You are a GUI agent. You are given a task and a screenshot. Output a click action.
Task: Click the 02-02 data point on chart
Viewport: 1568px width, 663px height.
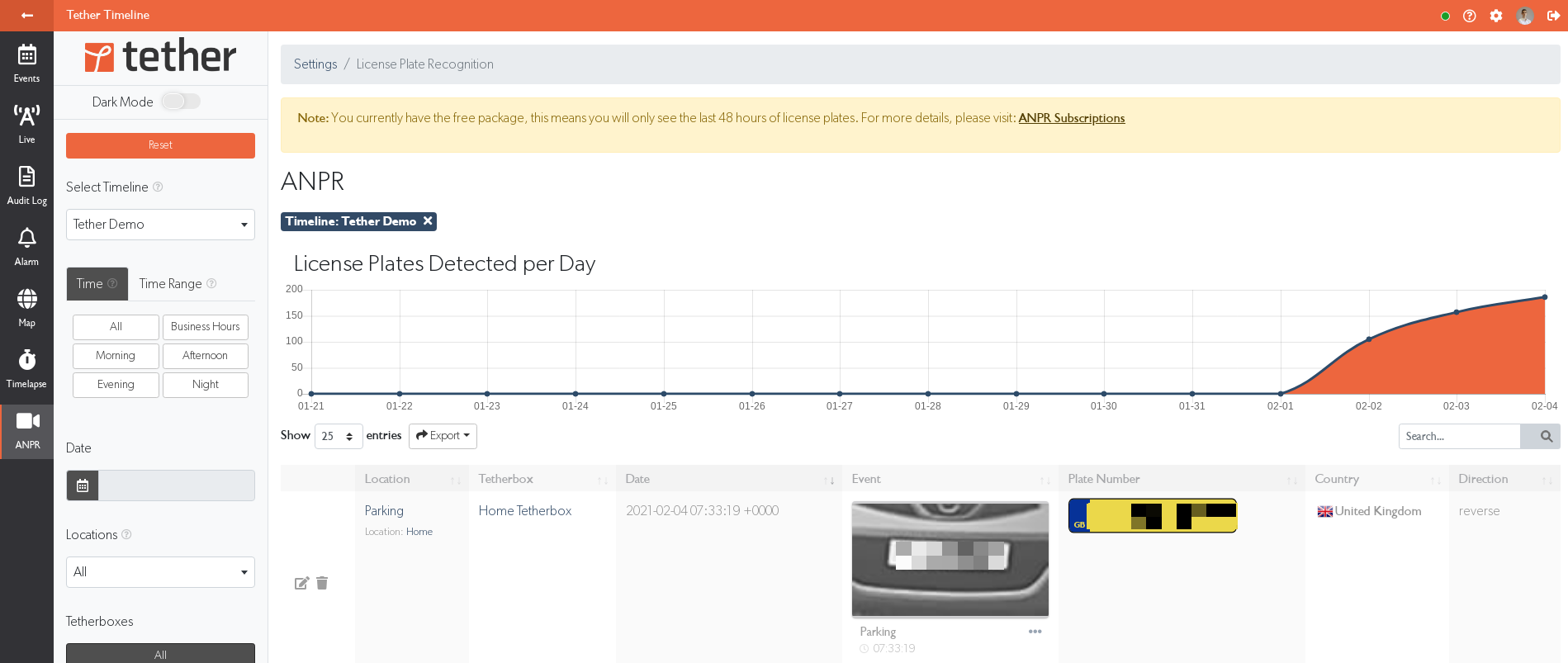pos(1369,339)
